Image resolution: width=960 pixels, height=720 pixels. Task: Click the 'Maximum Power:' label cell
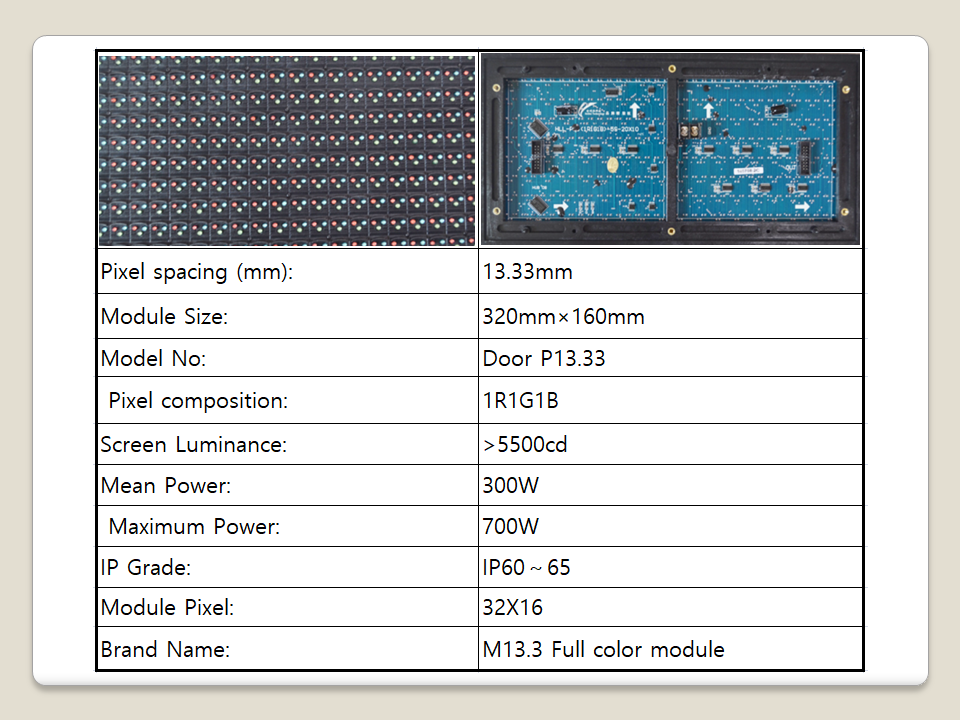(194, 527)
